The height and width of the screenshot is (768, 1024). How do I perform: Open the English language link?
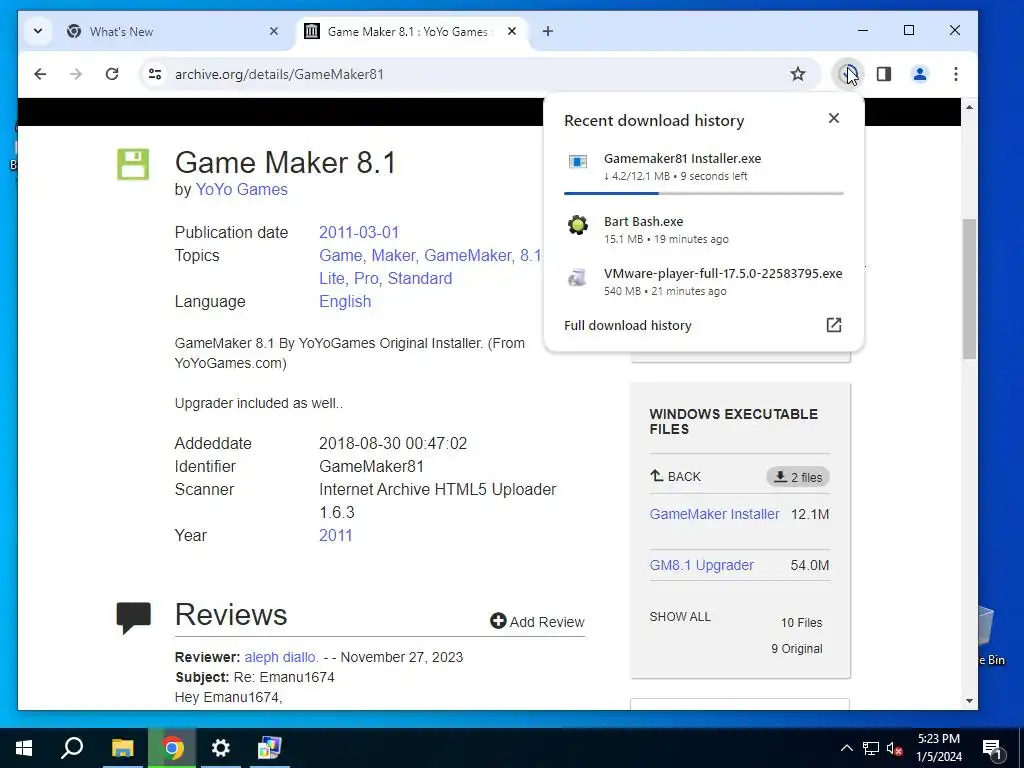(345, 301)
